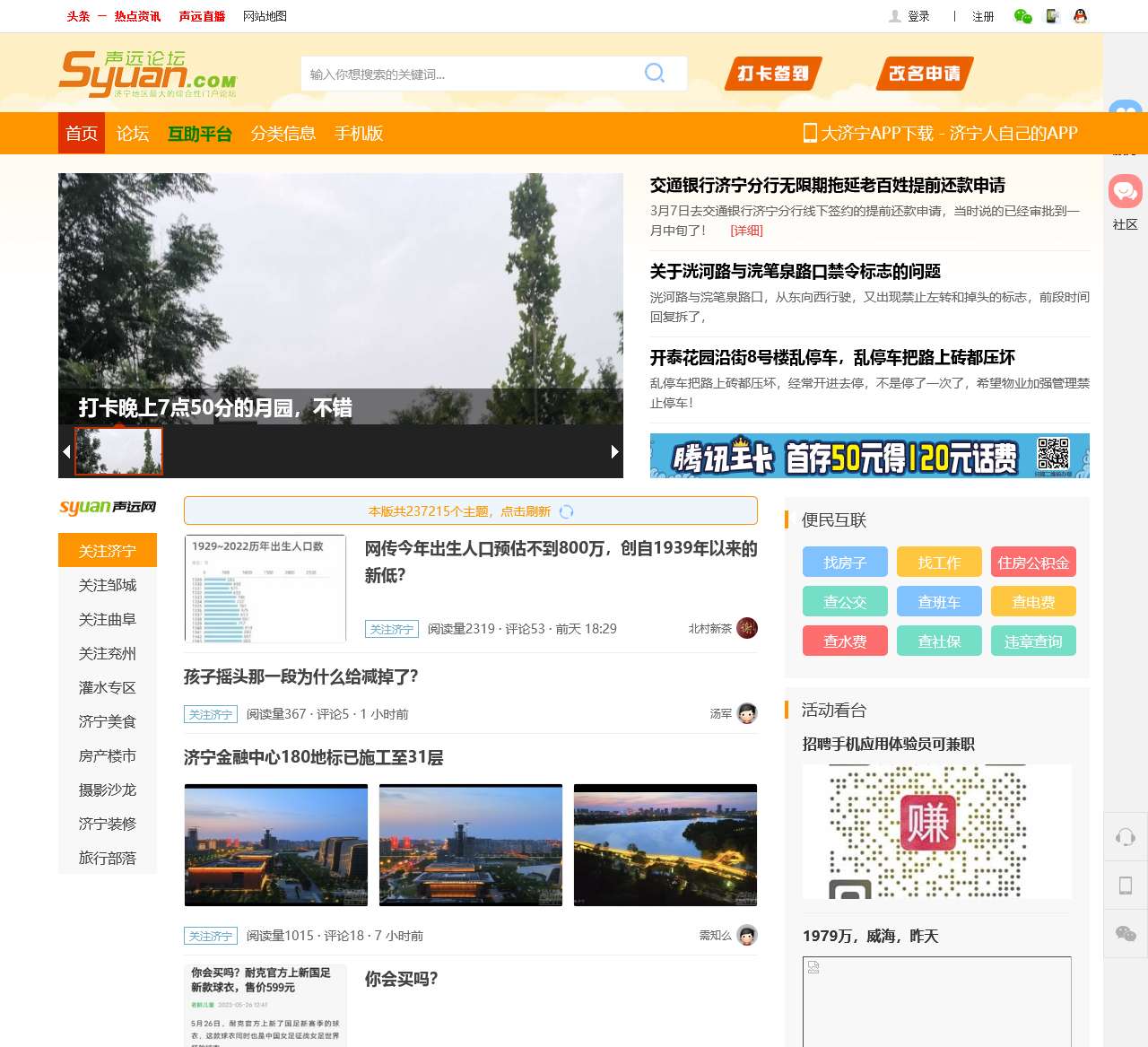
Task: Click the syuan声远网 small logo
Action: (x=108, y=507)
